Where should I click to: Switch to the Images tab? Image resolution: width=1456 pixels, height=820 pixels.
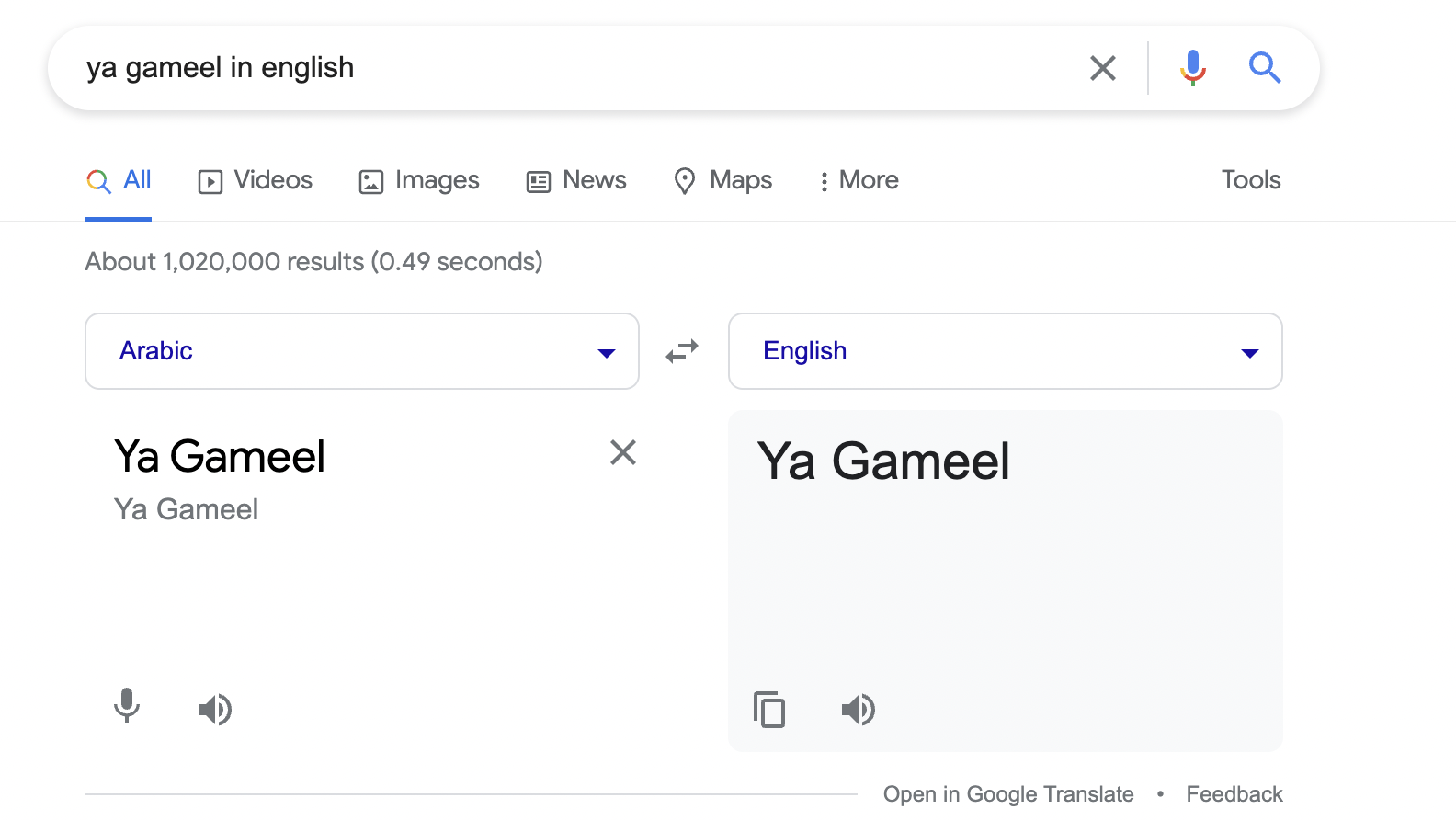click(419, 180)
